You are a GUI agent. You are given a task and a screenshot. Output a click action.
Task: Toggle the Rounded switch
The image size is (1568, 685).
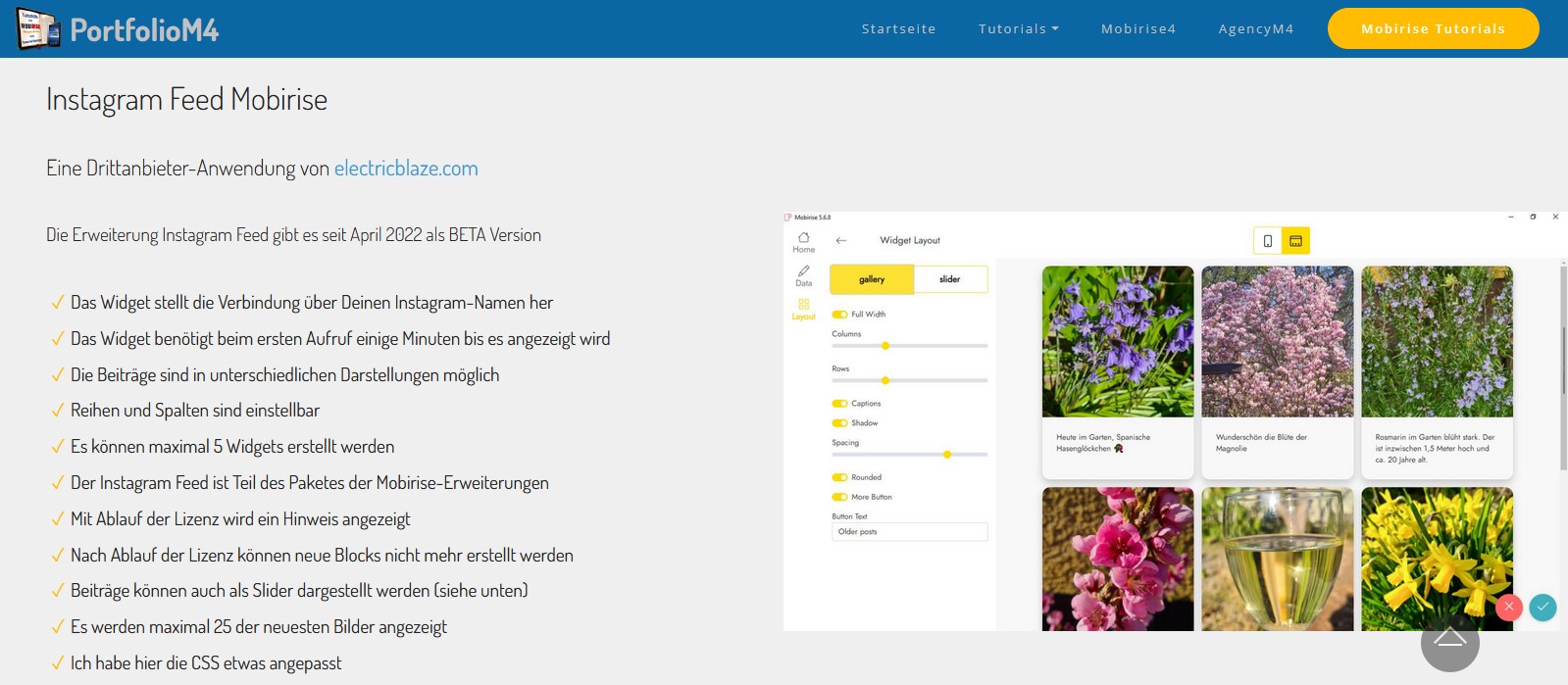pyautogui.click(x=839, y=478)
